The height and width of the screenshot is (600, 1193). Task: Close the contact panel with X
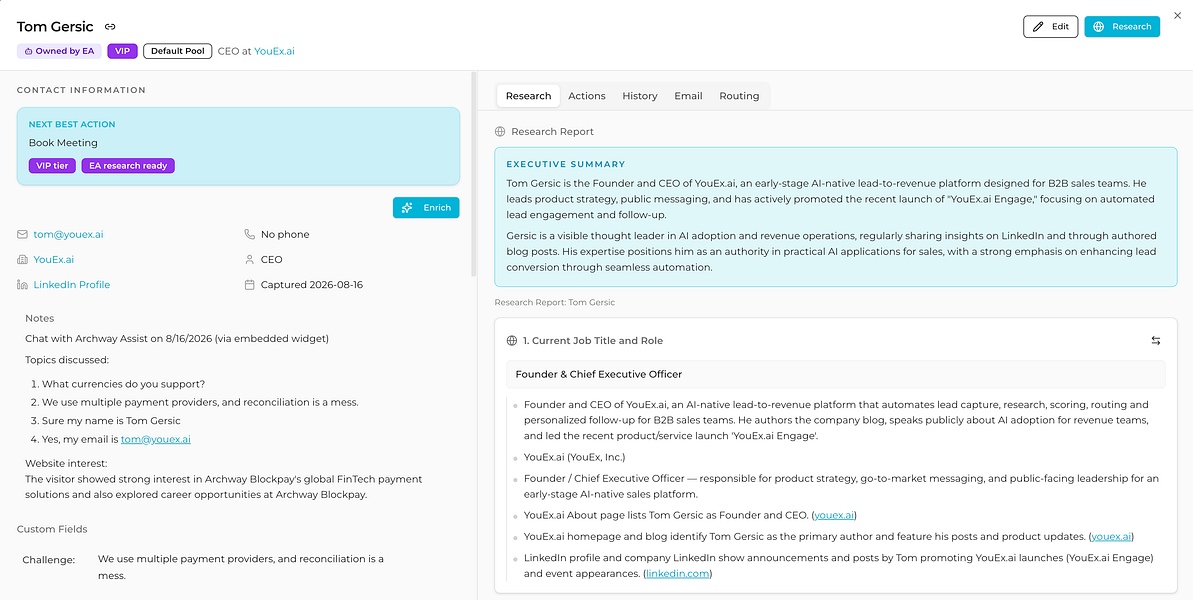pos(1178,15)
